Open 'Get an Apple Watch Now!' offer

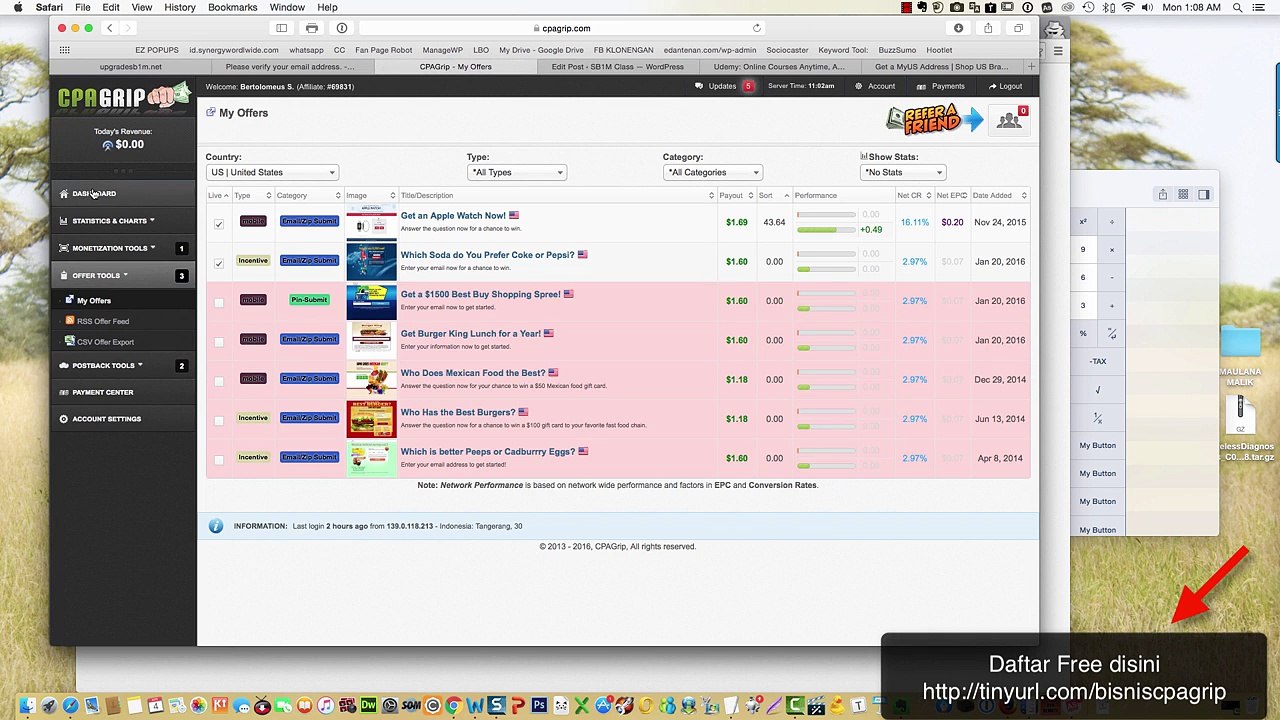pos(453,215)
